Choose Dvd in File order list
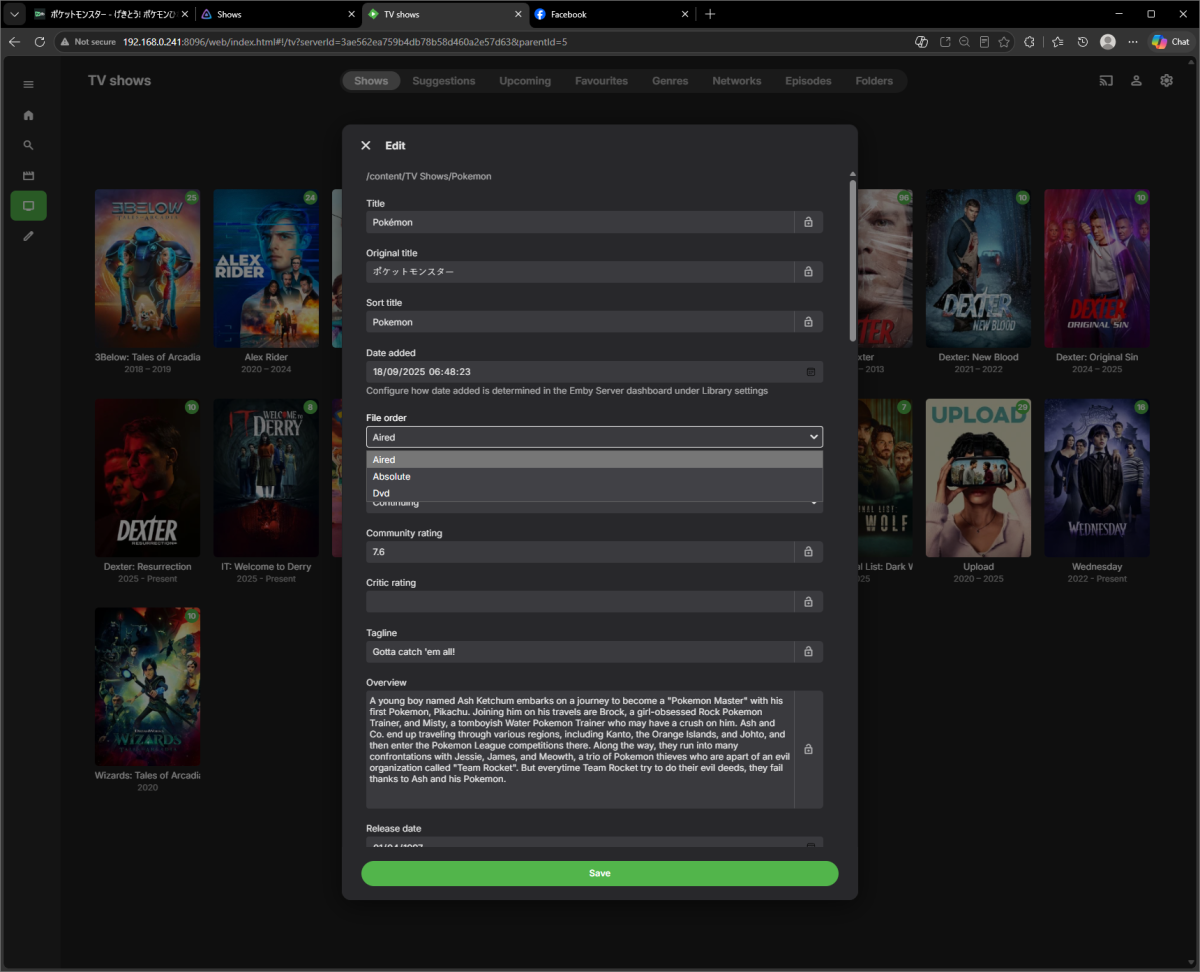Viewport: 1200px width, 972px height. coord(594,493)
